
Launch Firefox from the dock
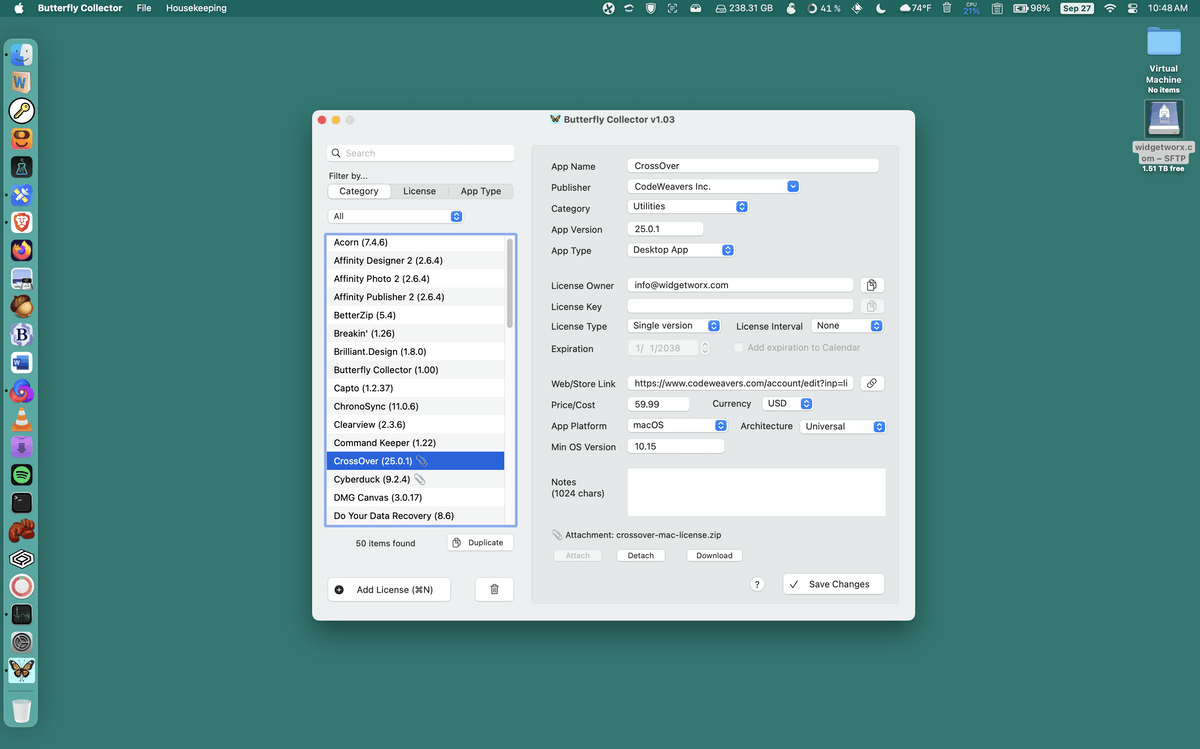22,250
